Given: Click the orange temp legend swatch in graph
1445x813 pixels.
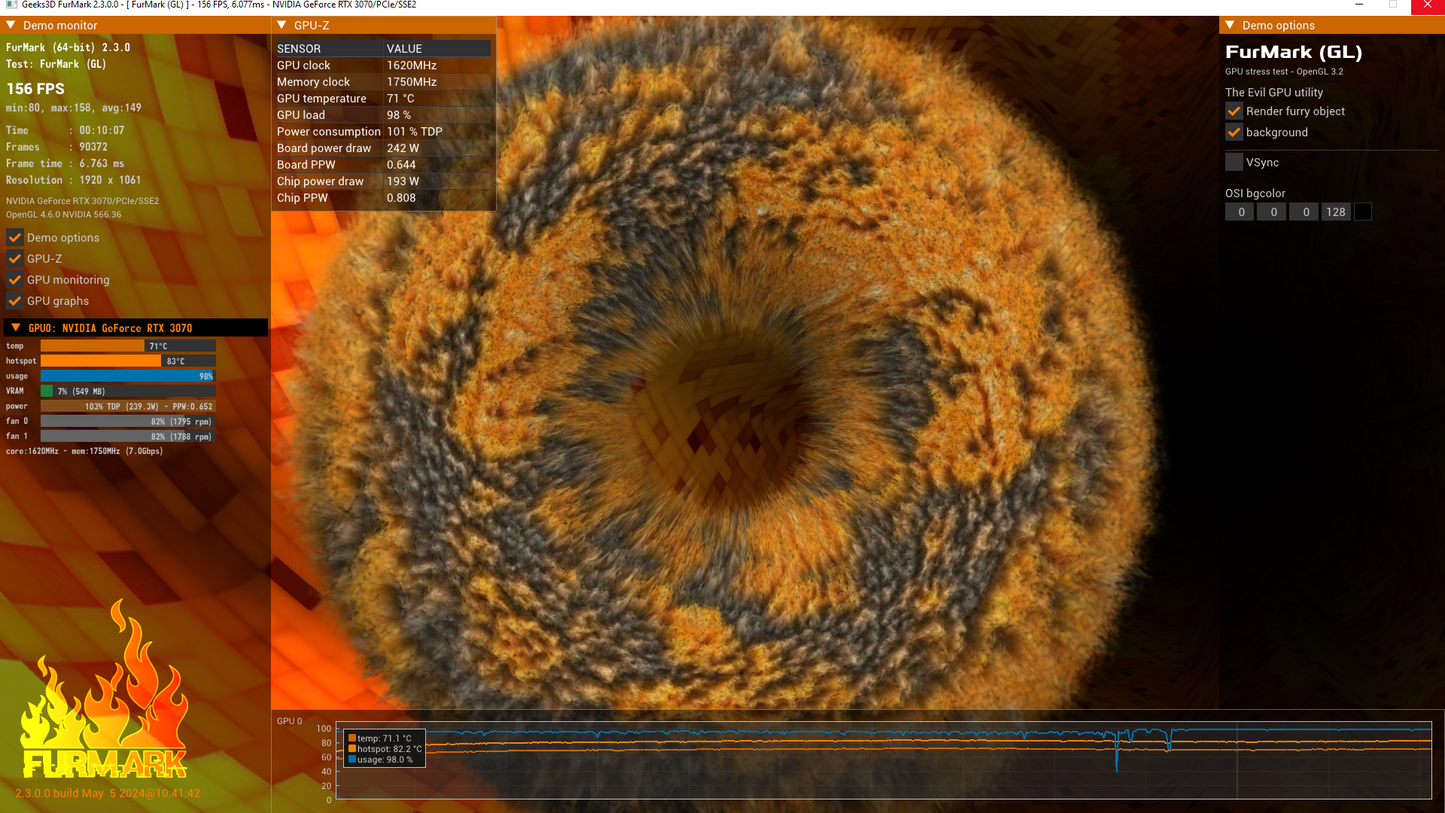Looking at the screenshot, I should pyautogui.click(x=352, y=738).
